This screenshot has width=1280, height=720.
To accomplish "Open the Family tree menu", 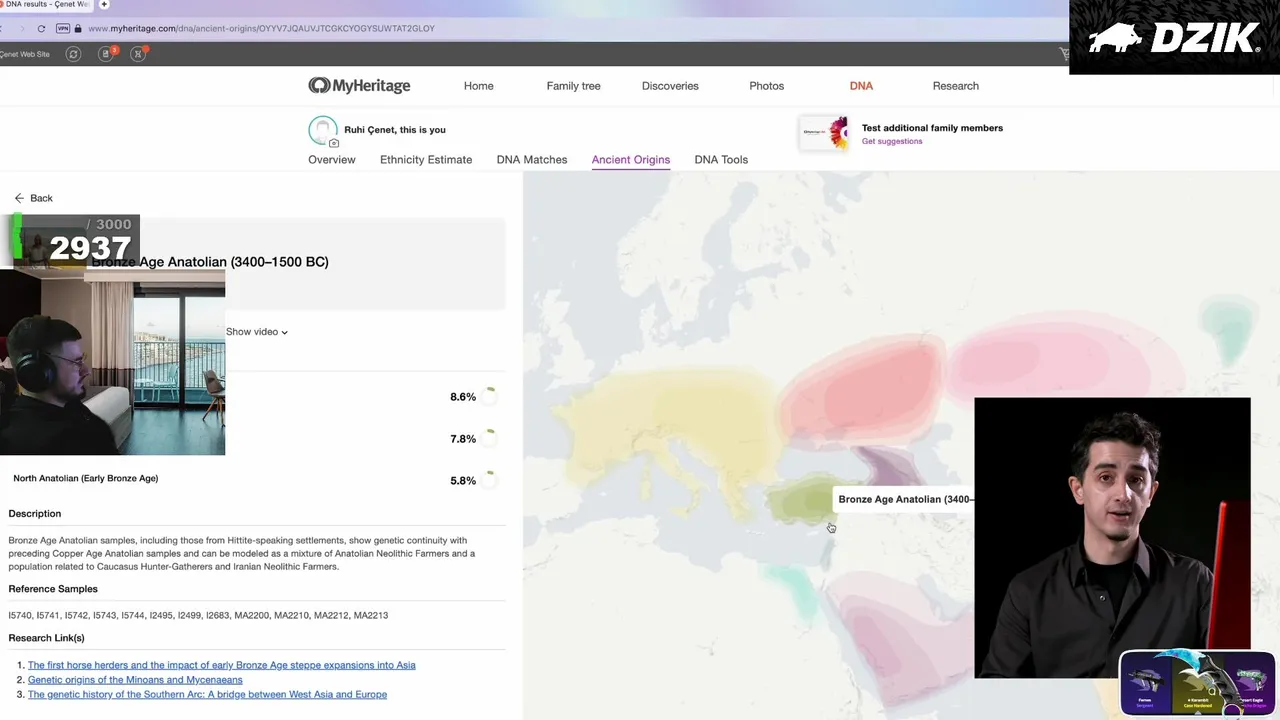I will [573, 86].
